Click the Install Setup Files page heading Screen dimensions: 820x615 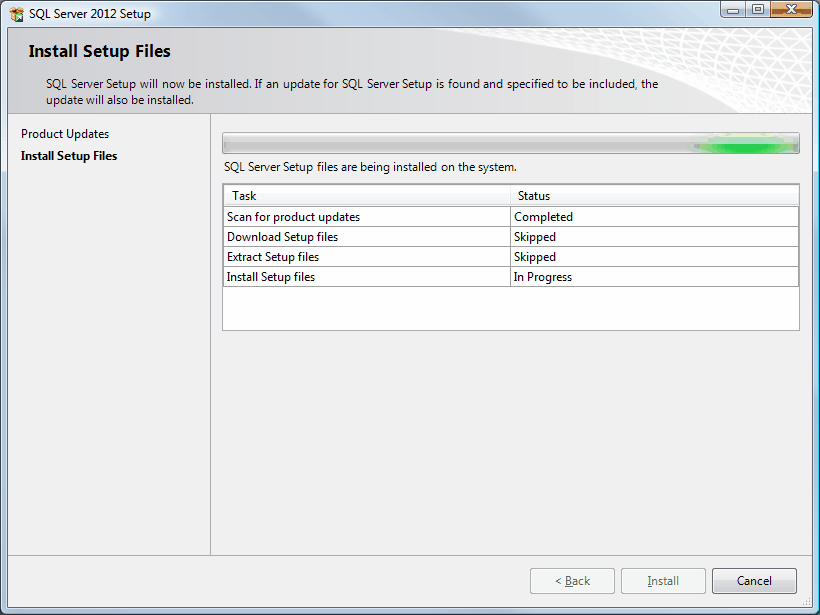click(99, 51)
